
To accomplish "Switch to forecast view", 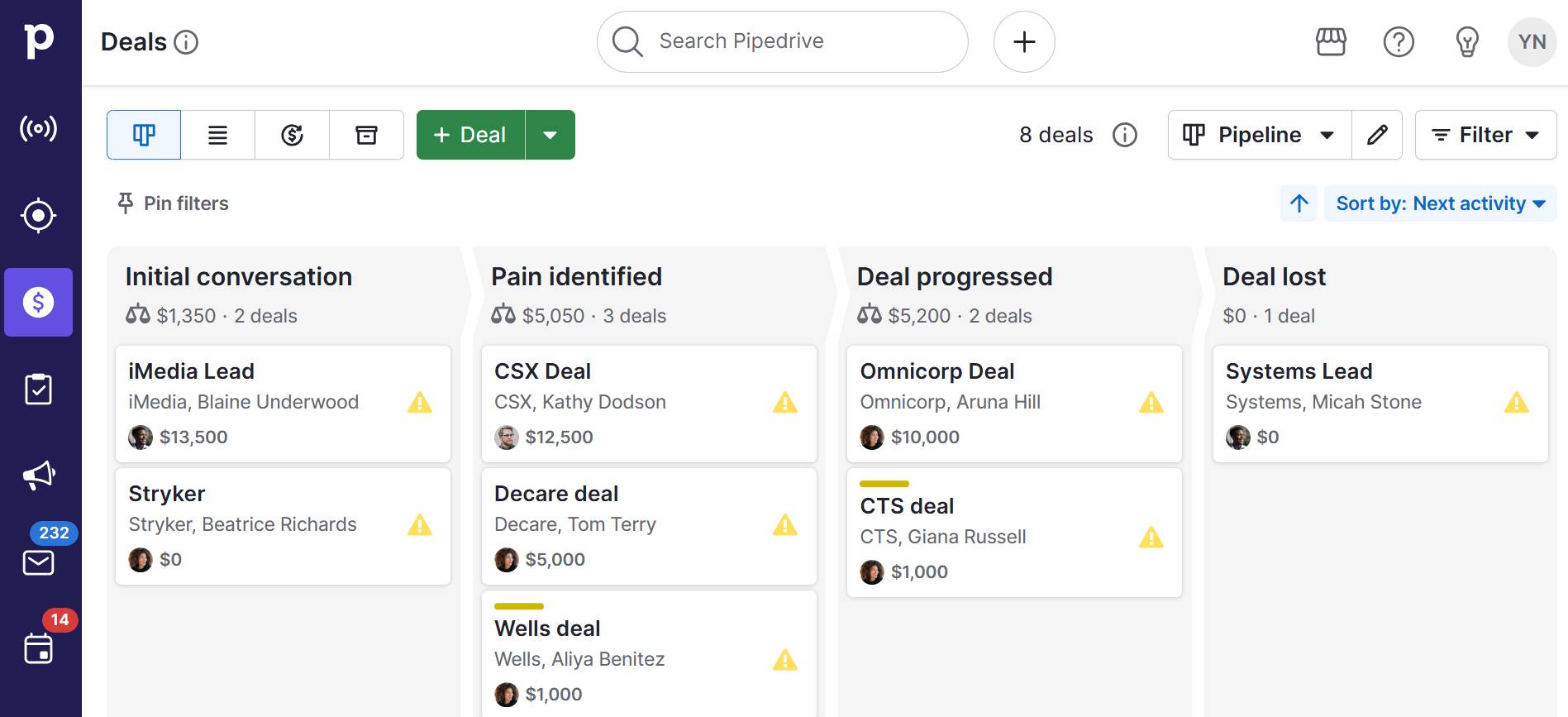I will pos(293,135).
